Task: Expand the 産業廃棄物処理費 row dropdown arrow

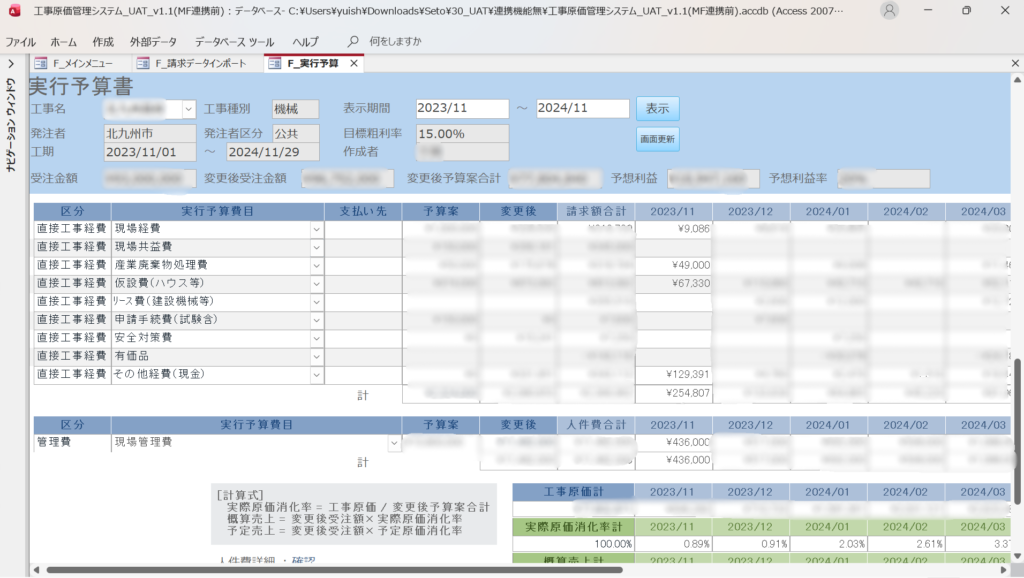Action: point(316,265)
